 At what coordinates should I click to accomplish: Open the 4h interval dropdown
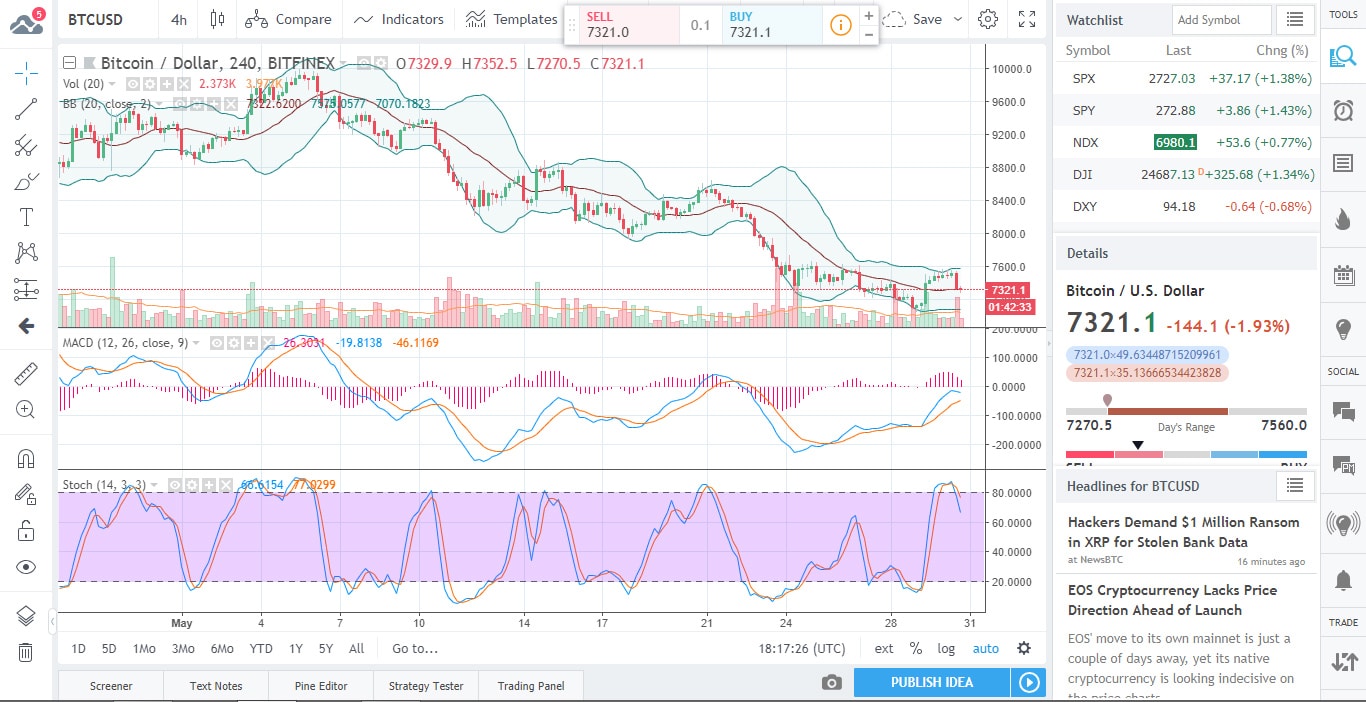pos(178,19)
